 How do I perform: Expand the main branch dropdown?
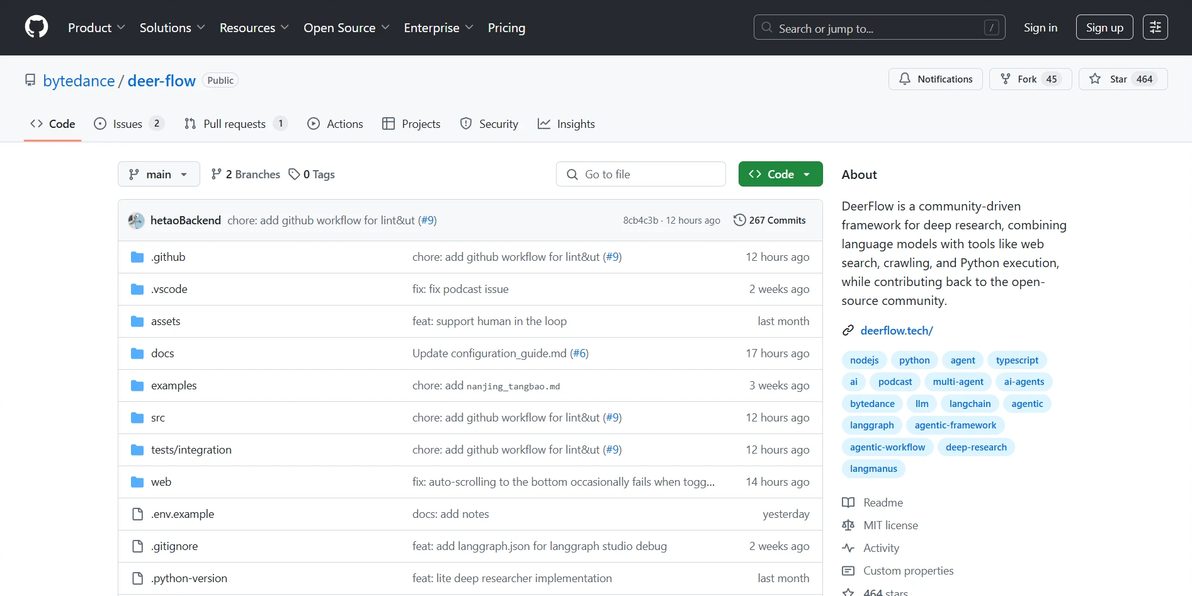click(158, 174)
